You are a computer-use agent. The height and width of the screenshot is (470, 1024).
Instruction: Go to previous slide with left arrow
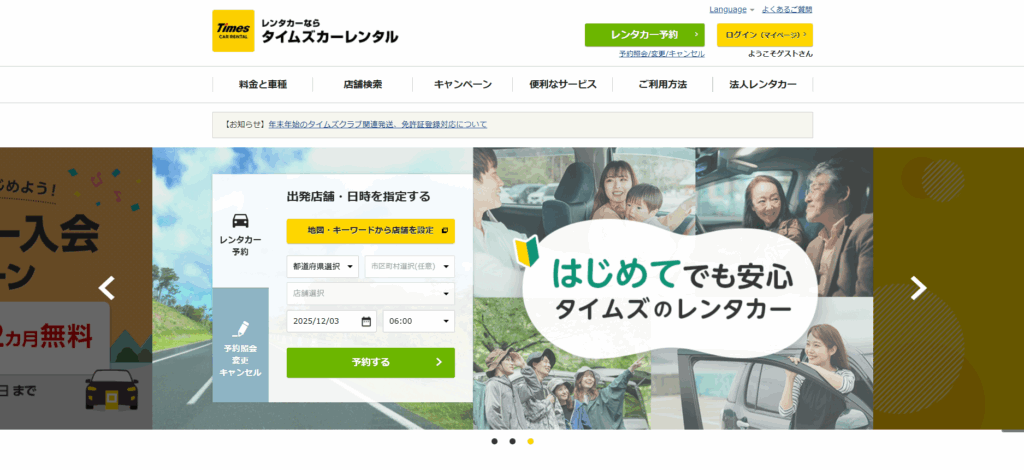107,288
